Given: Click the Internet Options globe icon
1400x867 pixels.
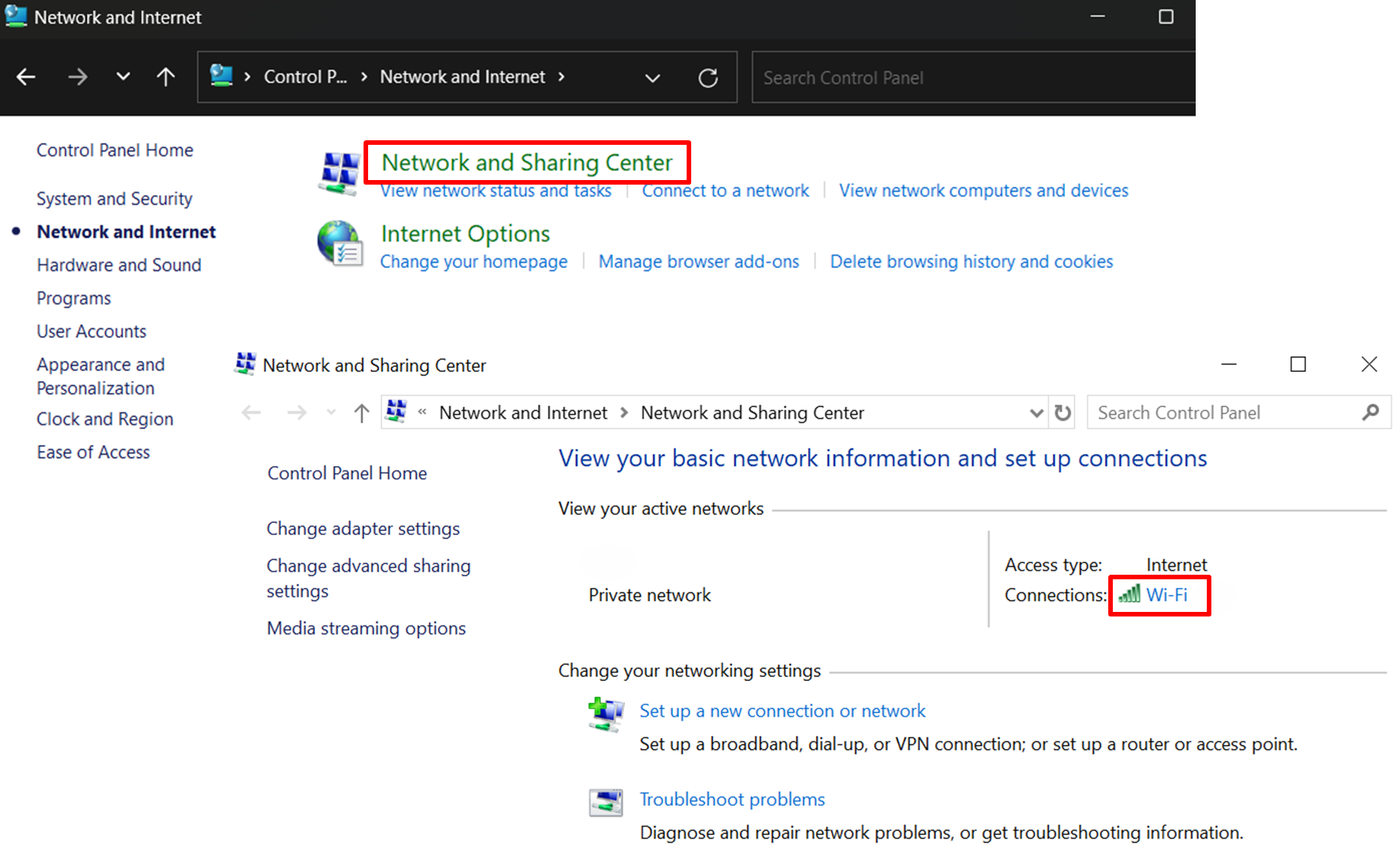Looking at the screenshot, I should pyautogui.click(x=339, y=244).
